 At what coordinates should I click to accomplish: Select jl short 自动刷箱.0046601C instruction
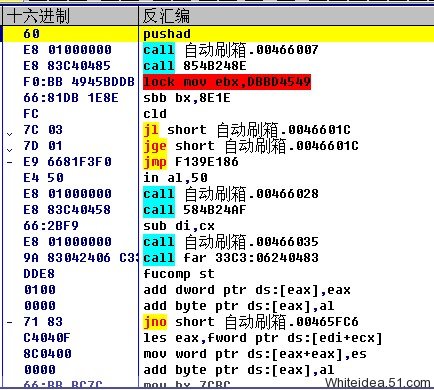[247, 130]
